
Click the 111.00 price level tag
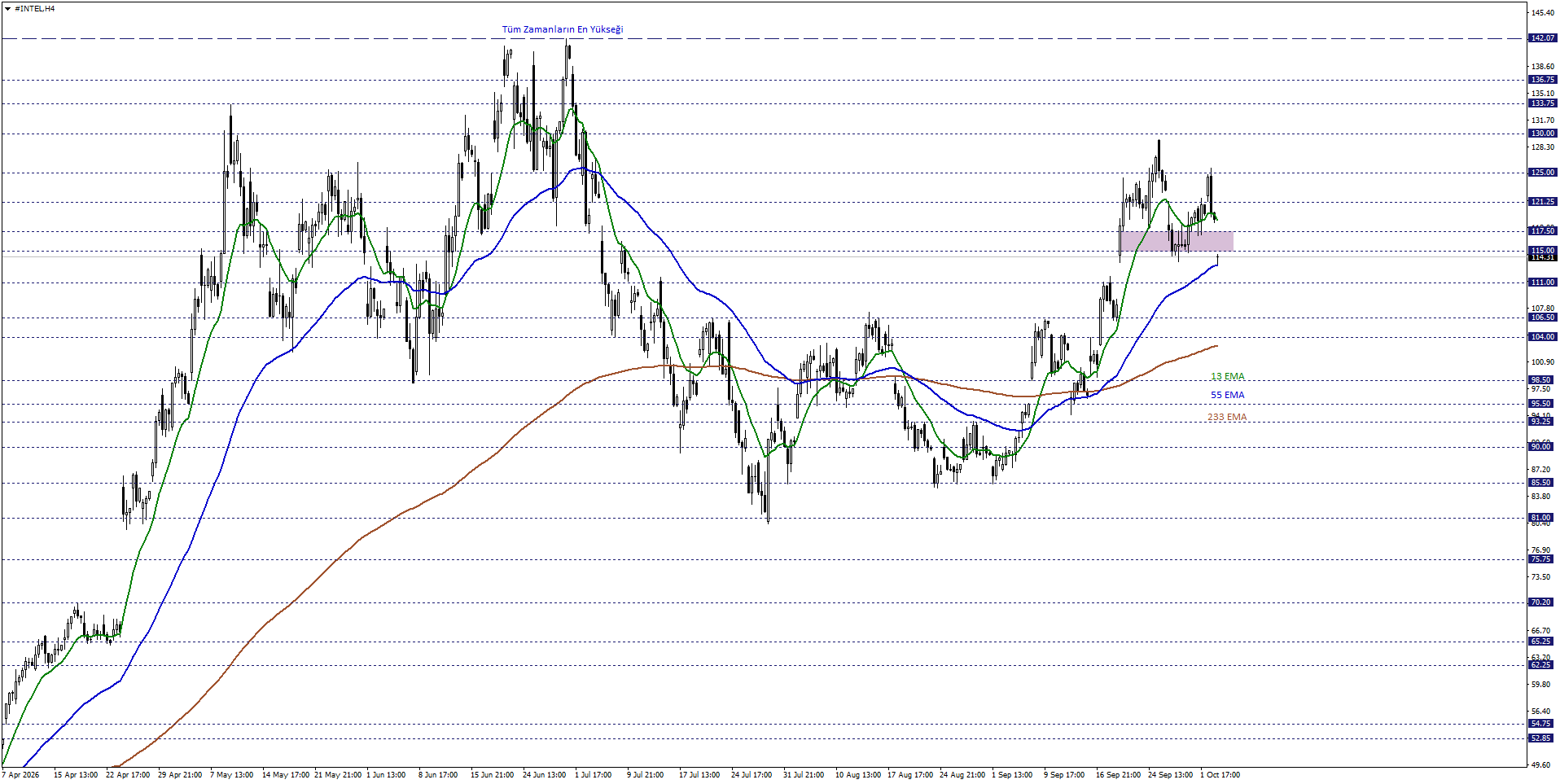tap(1543, 283)
